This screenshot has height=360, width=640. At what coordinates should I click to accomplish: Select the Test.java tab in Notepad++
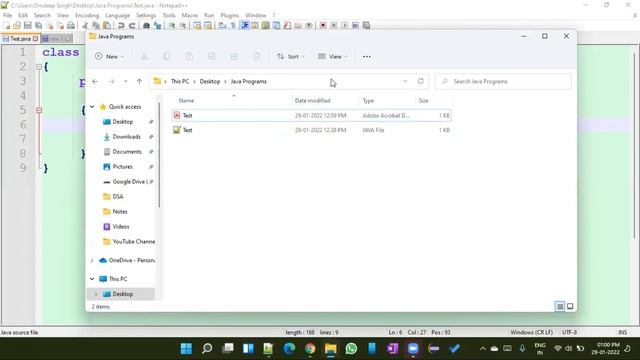[x=20, y=38]
